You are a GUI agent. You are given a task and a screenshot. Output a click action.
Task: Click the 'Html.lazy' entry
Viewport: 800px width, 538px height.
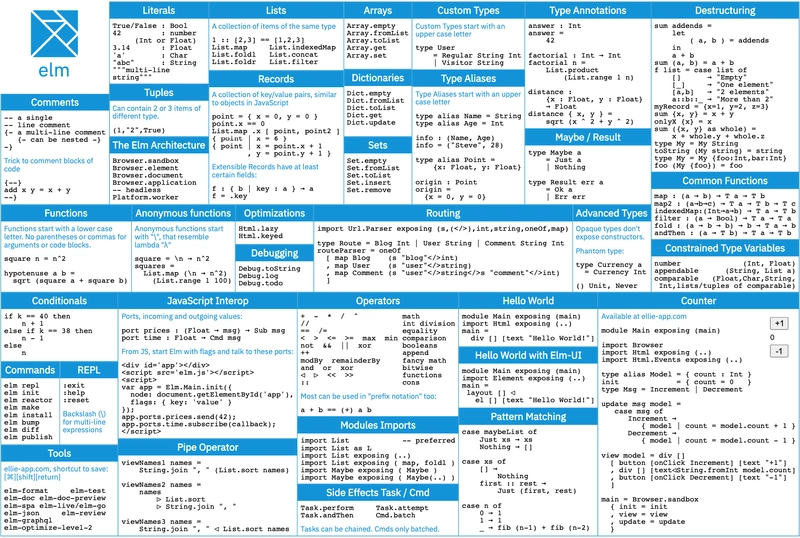point(258,229)
